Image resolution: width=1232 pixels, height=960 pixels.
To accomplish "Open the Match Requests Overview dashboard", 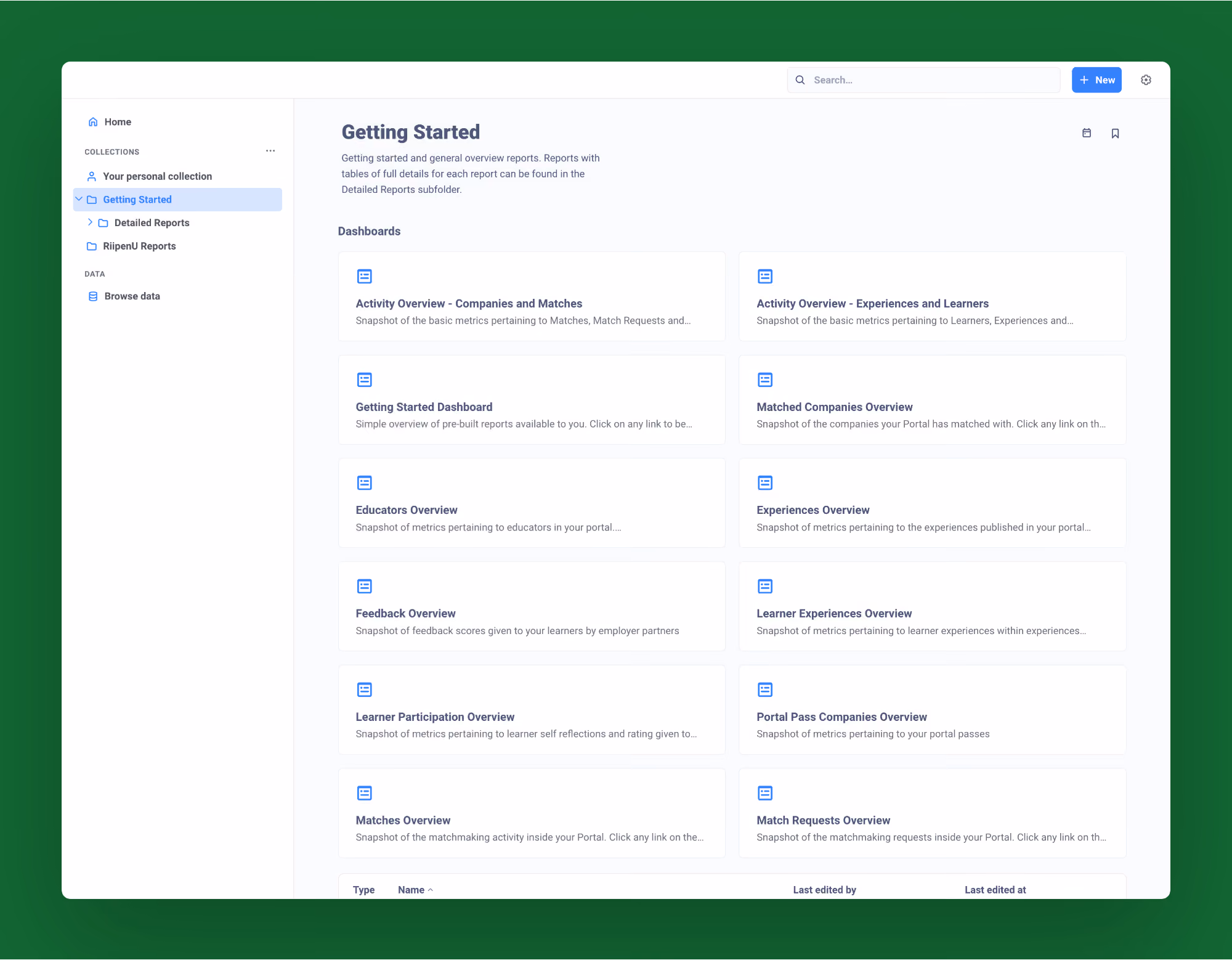I will click(x=933, y=813).
